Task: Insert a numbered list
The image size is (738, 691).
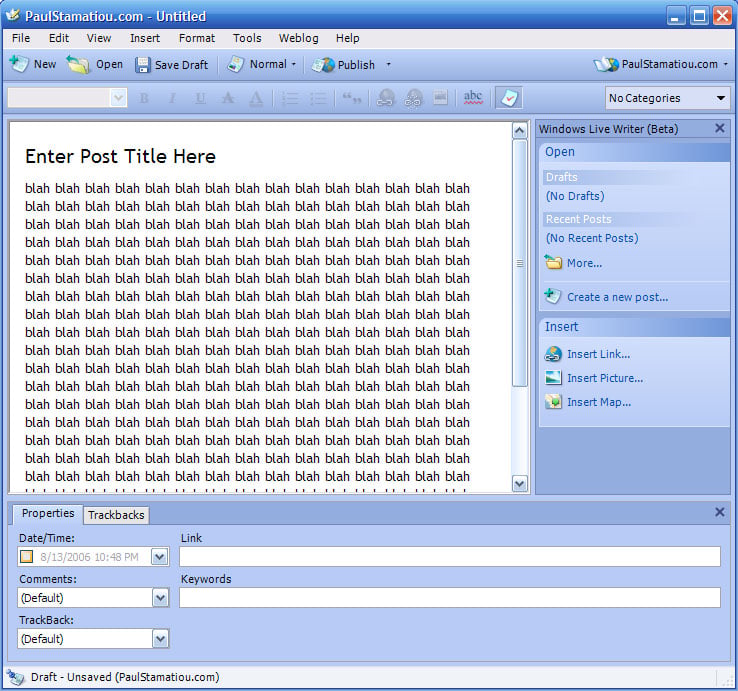Action: 290,98
